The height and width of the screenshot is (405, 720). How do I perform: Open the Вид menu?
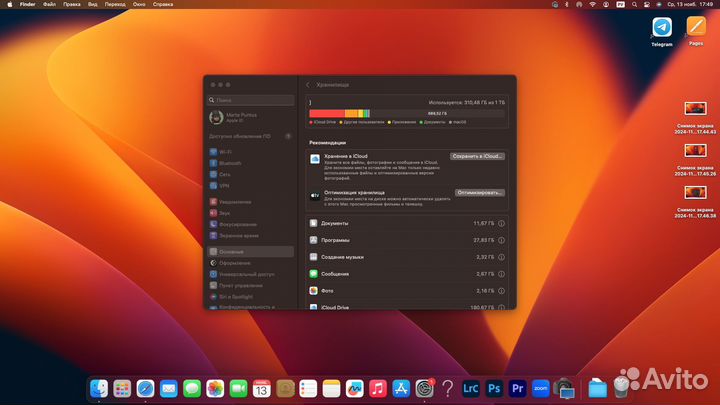[92, 4]
